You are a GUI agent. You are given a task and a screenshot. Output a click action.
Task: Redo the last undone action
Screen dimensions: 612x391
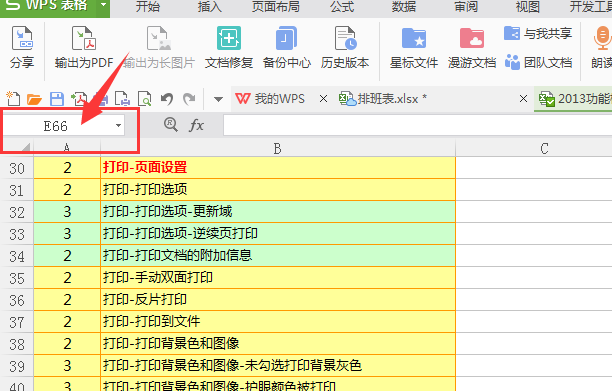coord(190,99)
